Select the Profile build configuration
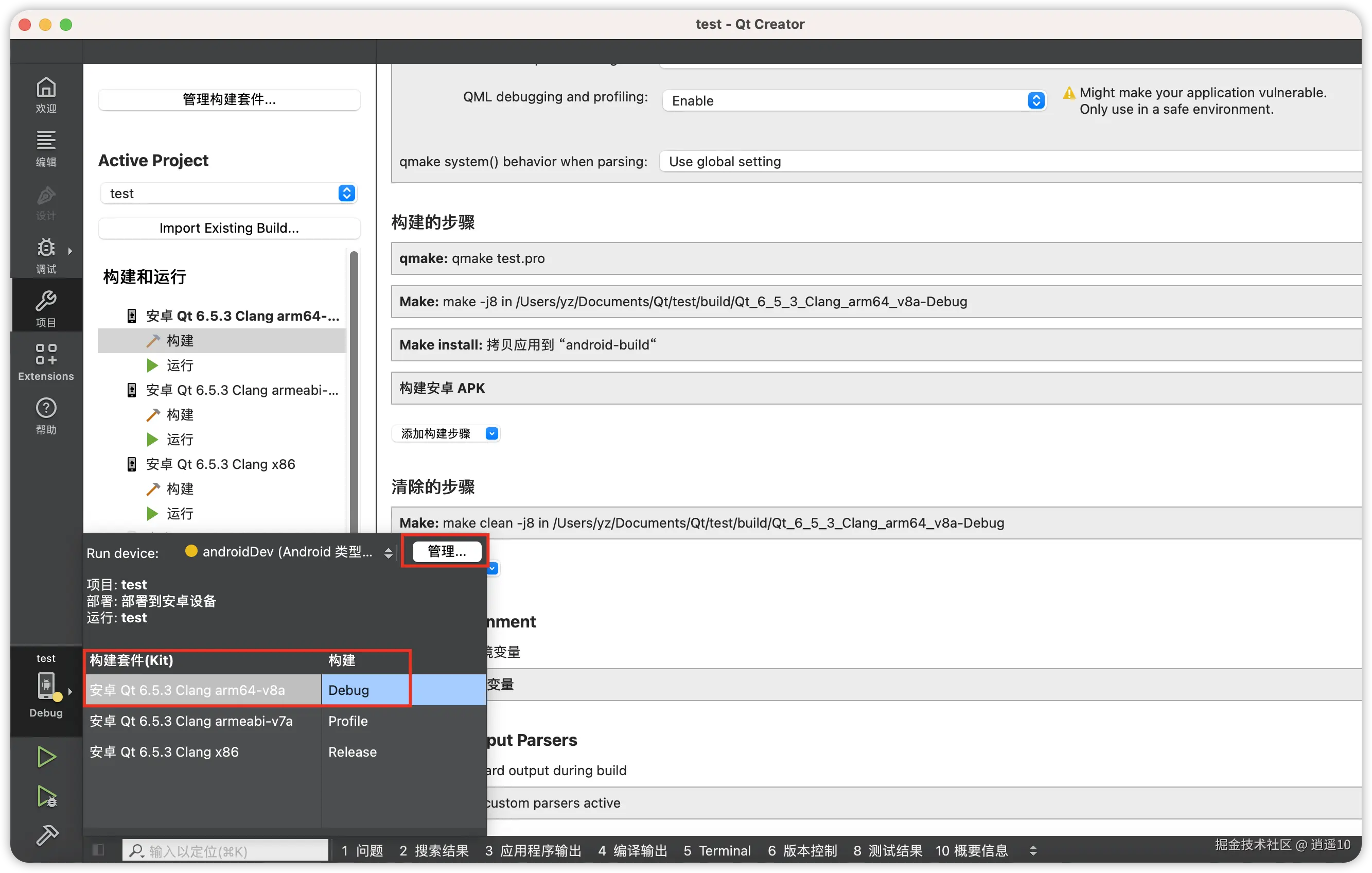Screen dimensions: 1372x873 point(347,721)
